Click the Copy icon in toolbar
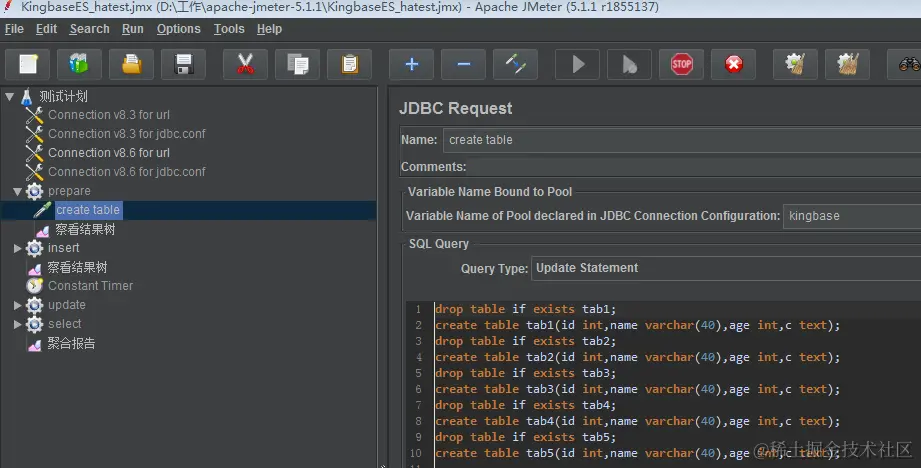This screenshot has height=468, width=921. [x=297, y=64]
